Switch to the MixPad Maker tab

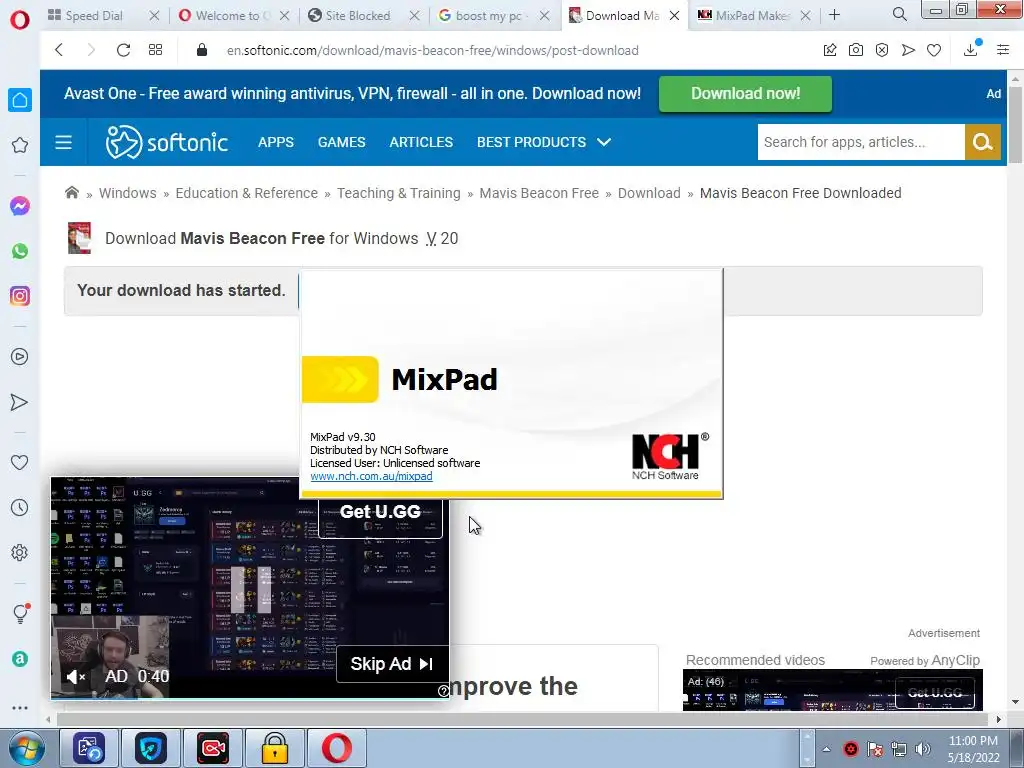752,16
